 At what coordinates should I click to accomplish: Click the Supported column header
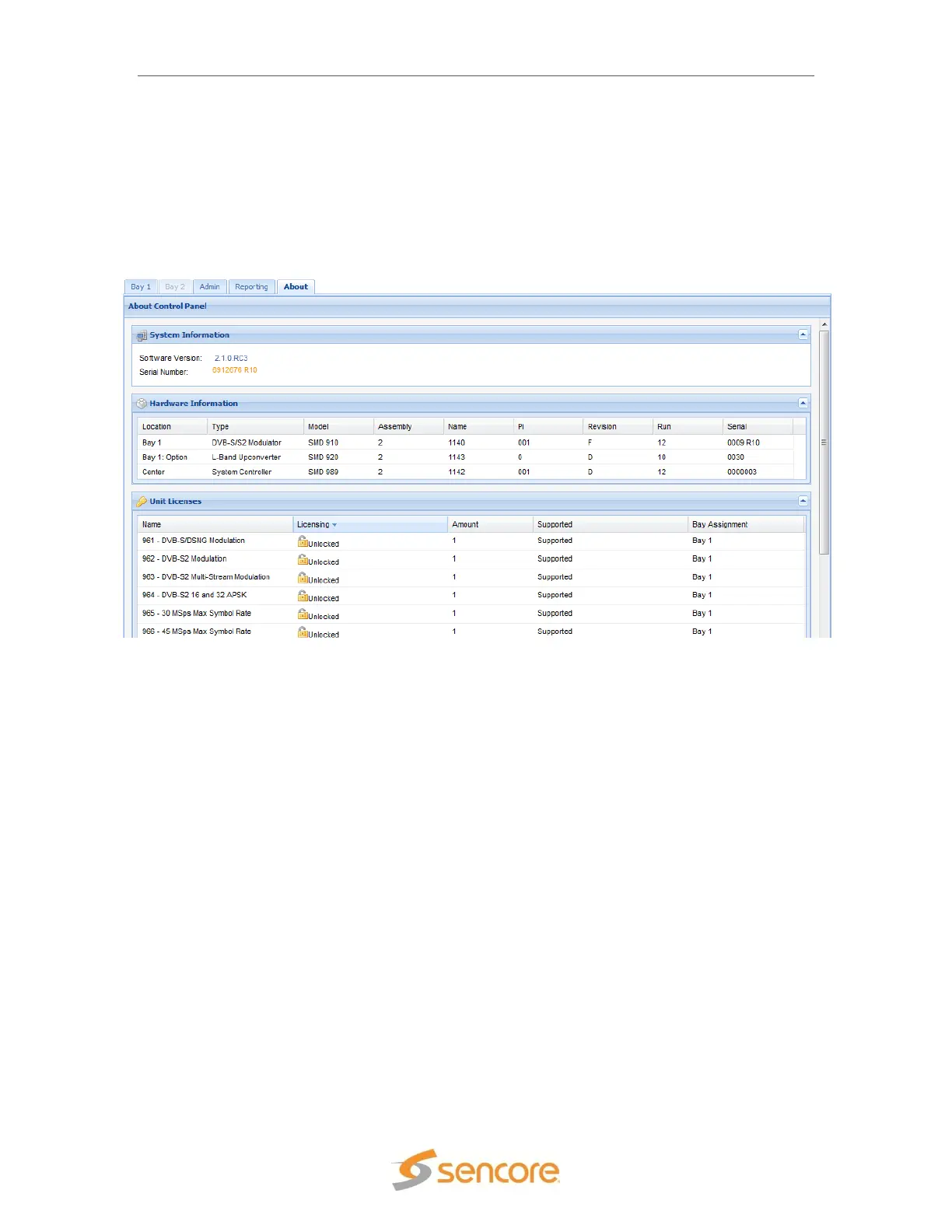pyautogui.click(x=611, y=524)
